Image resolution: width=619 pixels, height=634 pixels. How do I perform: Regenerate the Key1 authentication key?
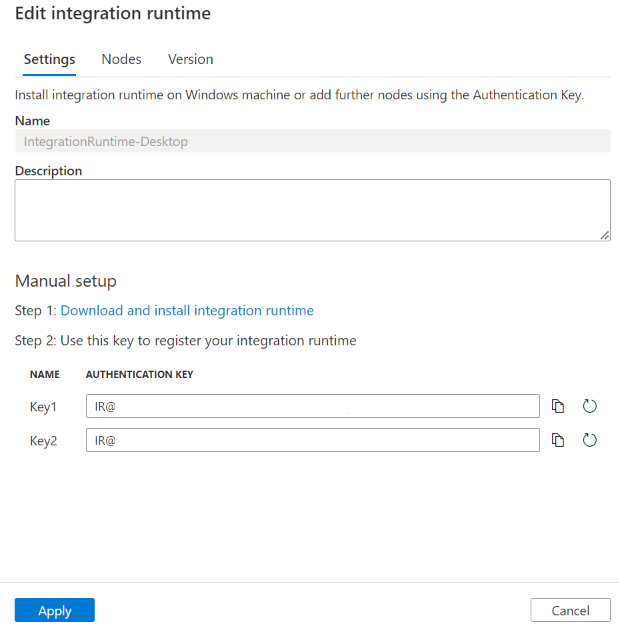click(x=590, y=406)
